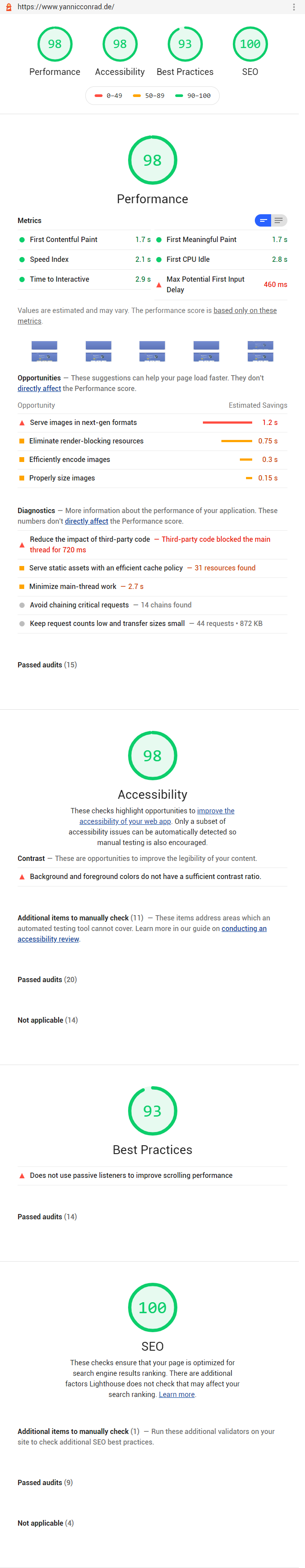Screen dimensions: 305x1568
Task: Select the Accessibility gauge showing 98
Action: click(x=120, y=43)
